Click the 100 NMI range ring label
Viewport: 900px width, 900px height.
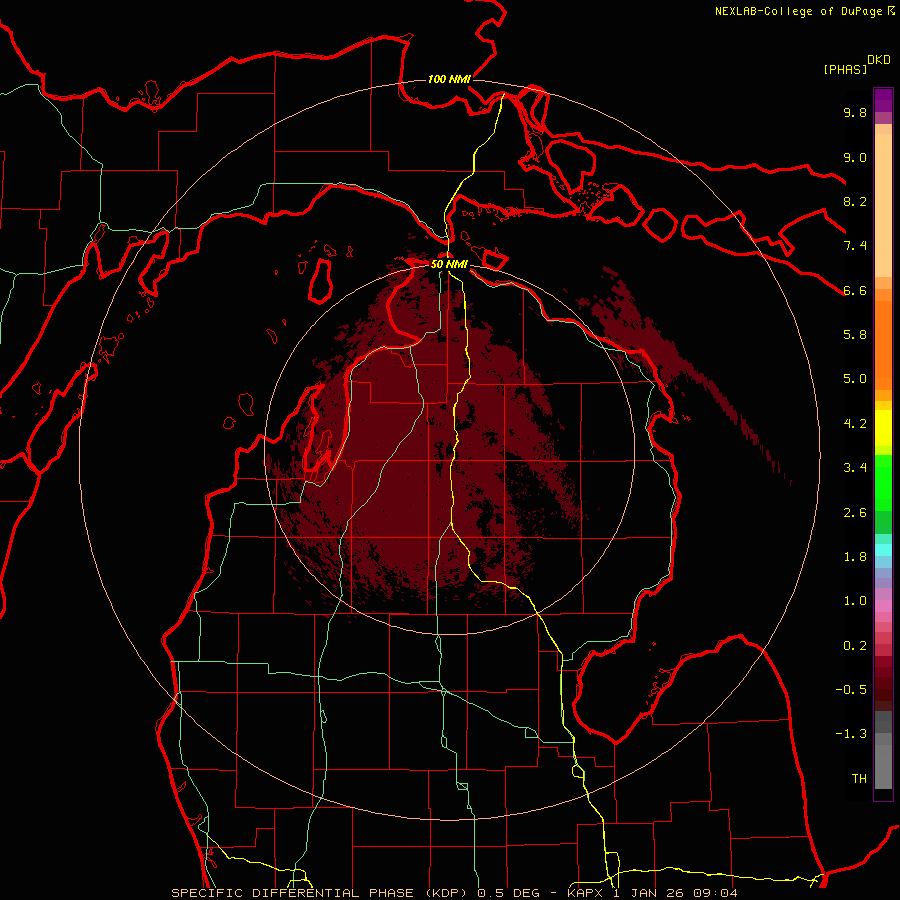tap(449, 79)
